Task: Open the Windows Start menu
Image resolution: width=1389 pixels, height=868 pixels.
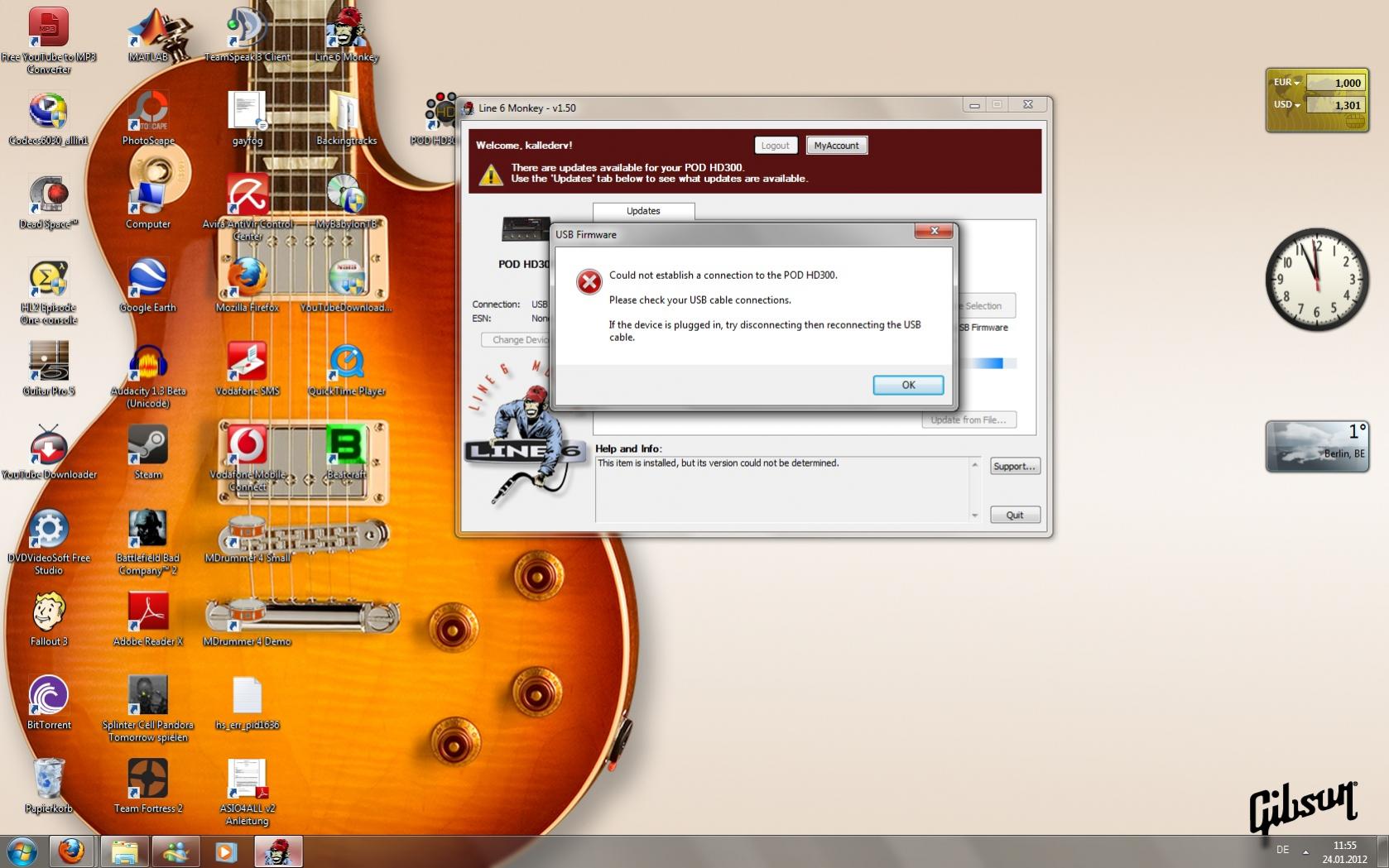Action: coord(22,851)
